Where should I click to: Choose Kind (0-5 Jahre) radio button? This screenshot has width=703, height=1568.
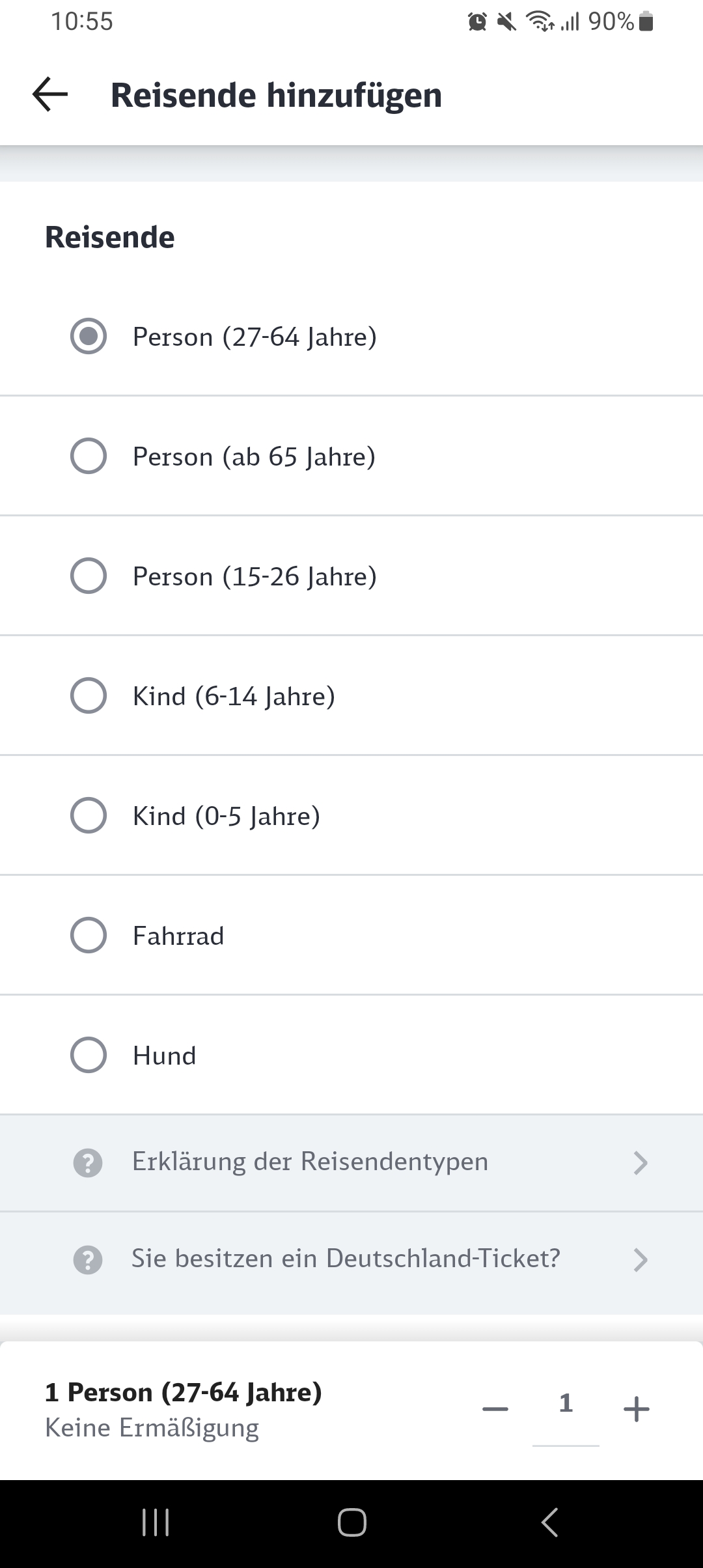89,815
